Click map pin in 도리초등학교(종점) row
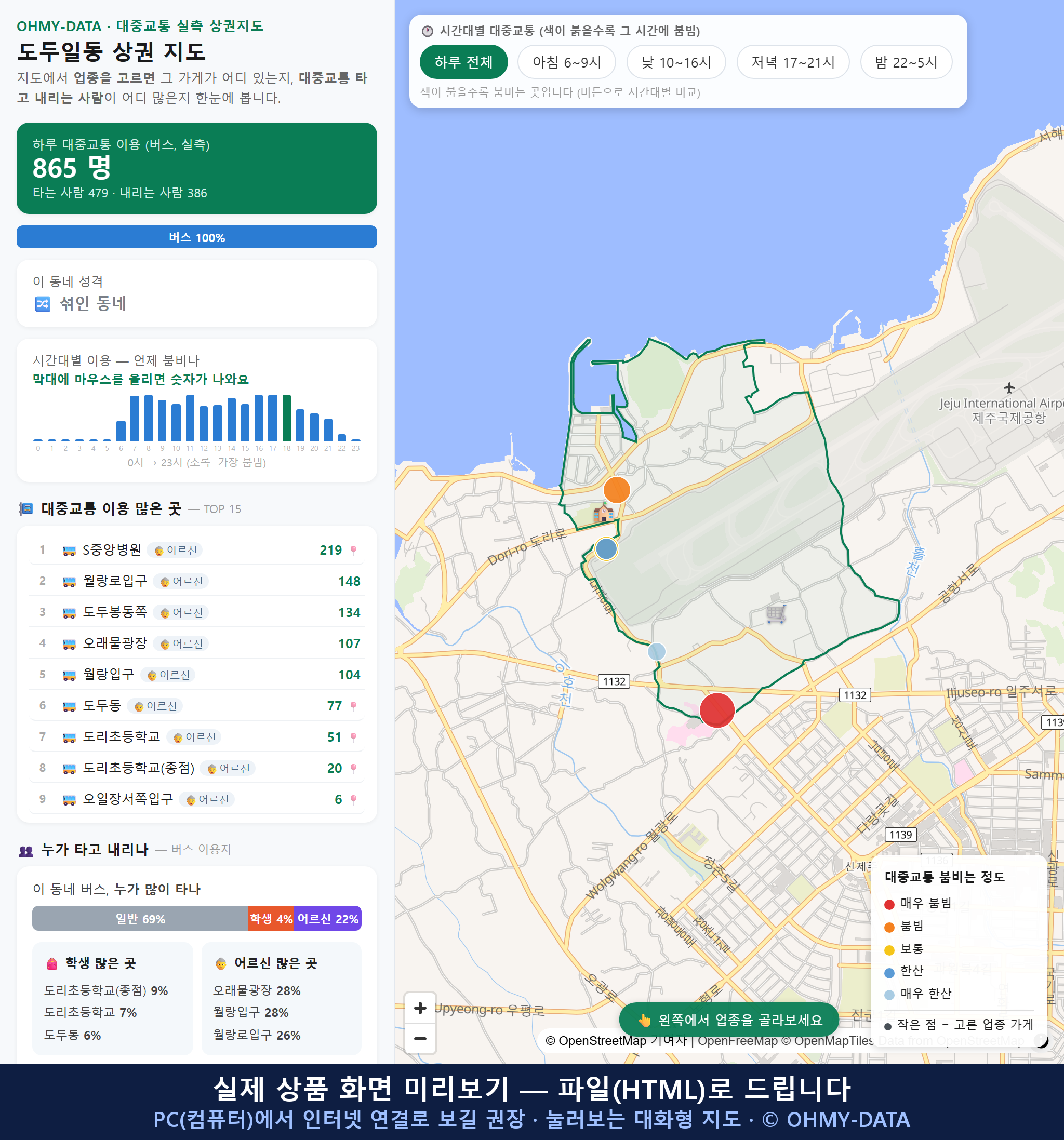The width and height of the screenshot is (1064, 1140). click(x=353, y=769)
